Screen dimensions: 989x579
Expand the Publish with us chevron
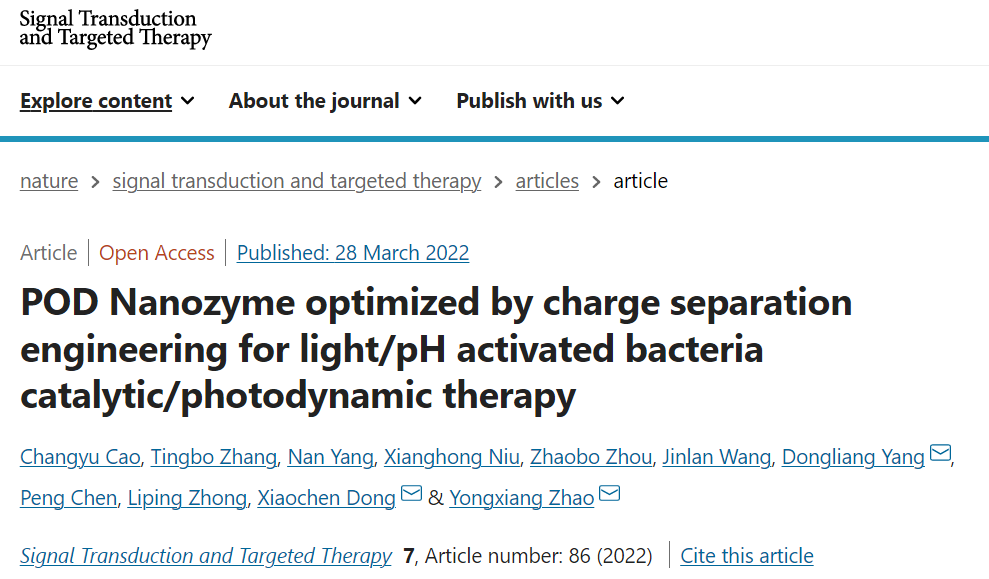617,101
